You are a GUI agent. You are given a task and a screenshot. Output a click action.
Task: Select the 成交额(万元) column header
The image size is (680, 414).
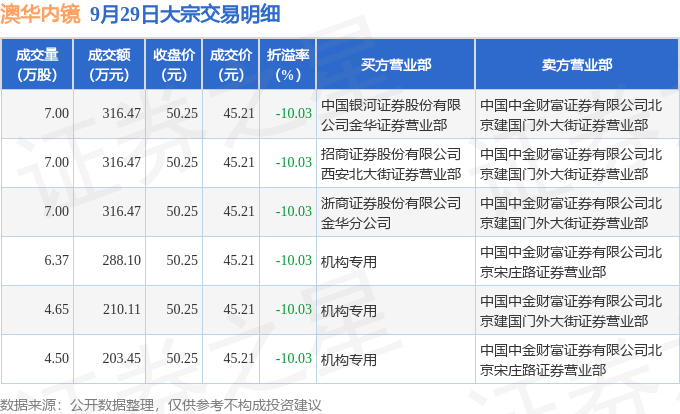109,65
